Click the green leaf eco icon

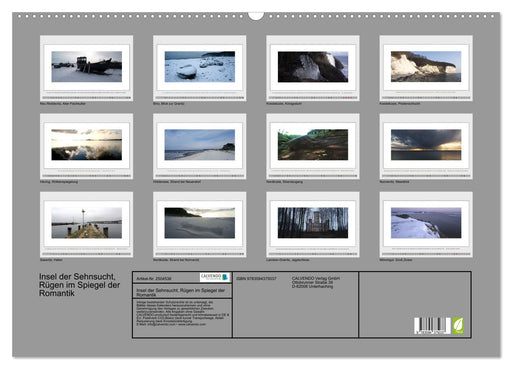click(x=458, y=326)
